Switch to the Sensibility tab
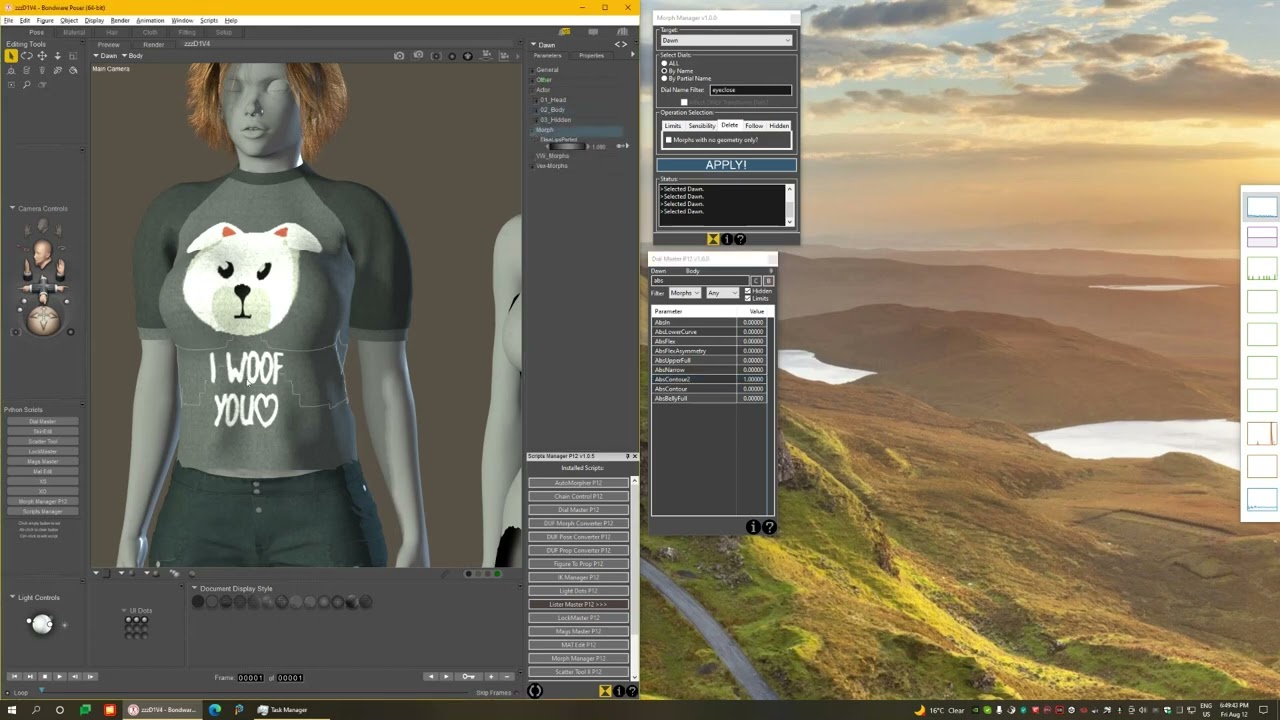The width and height of the screenshot is (1280, 720). click(x=702, y=126)
